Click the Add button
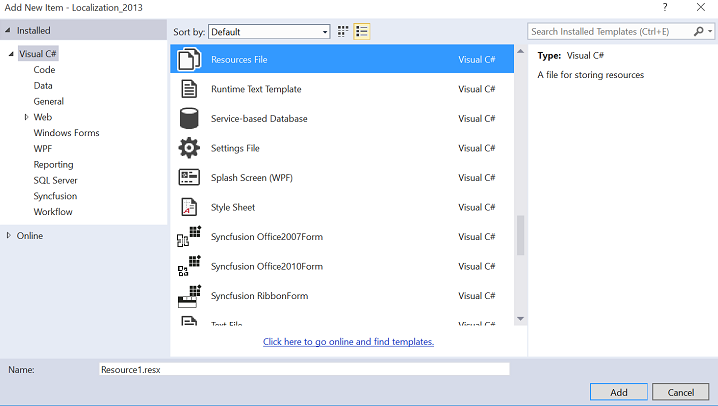The height and width of the screenshot is (406, 718). pyautogui.click(x=619, y=392)
